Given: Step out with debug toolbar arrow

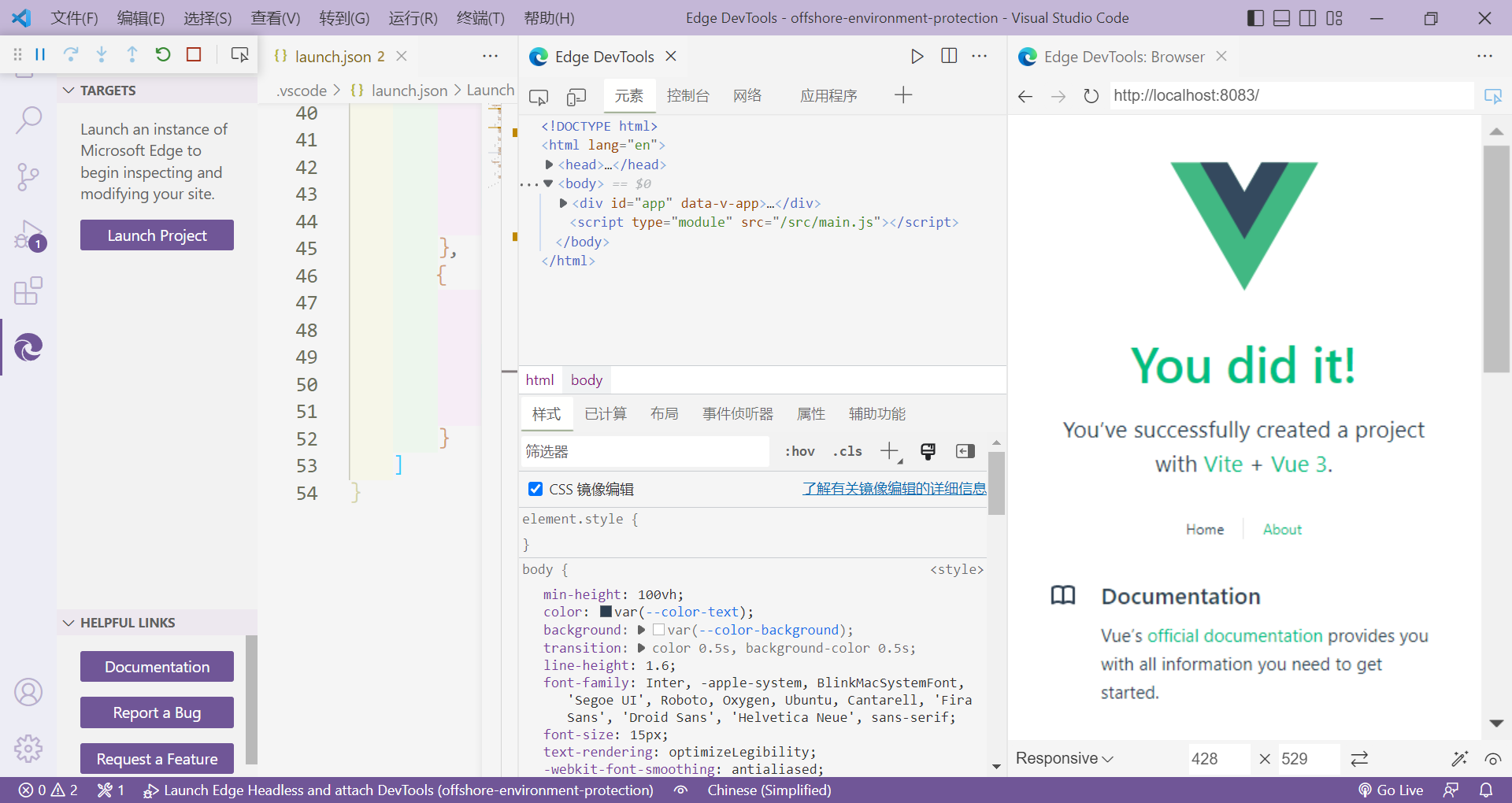Looking at the screenshot, I should click(132, 54).
